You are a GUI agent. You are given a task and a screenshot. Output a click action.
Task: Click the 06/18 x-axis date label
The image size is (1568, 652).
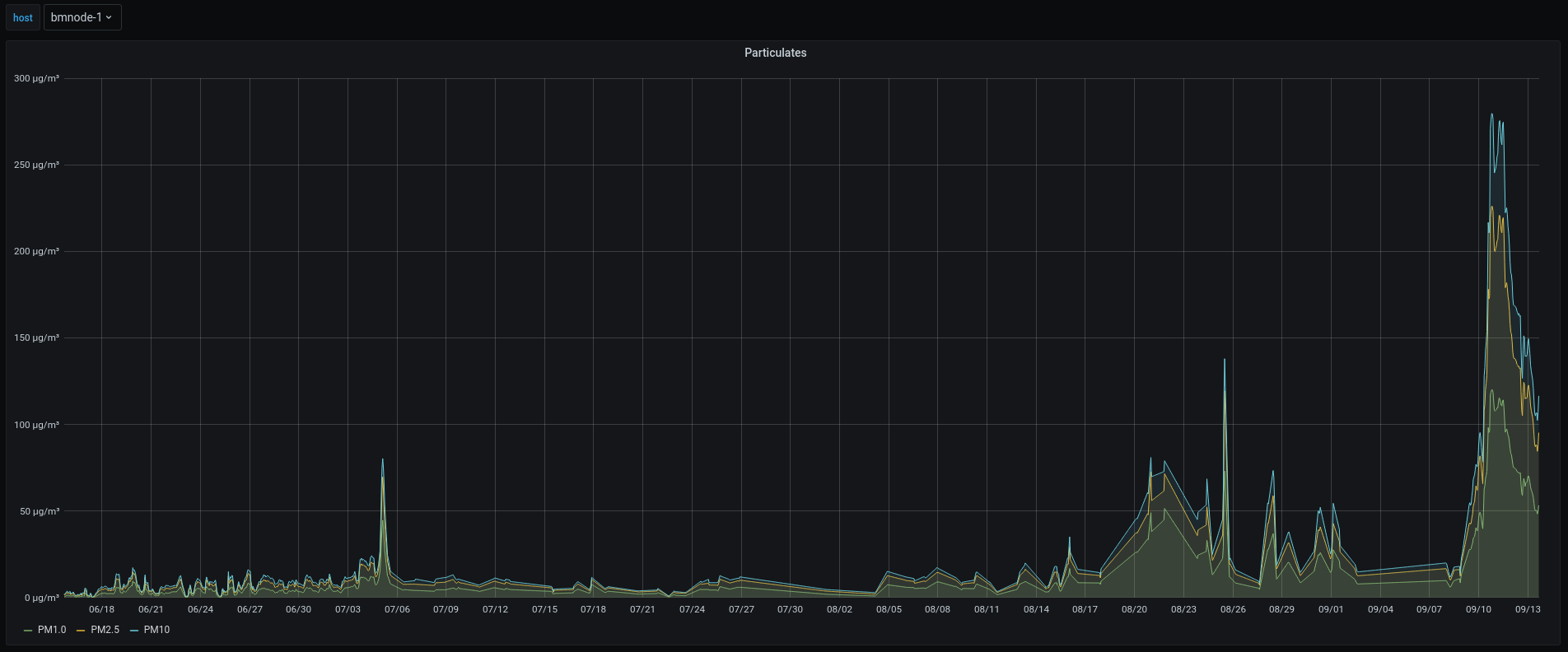click(x=101, y=609)
